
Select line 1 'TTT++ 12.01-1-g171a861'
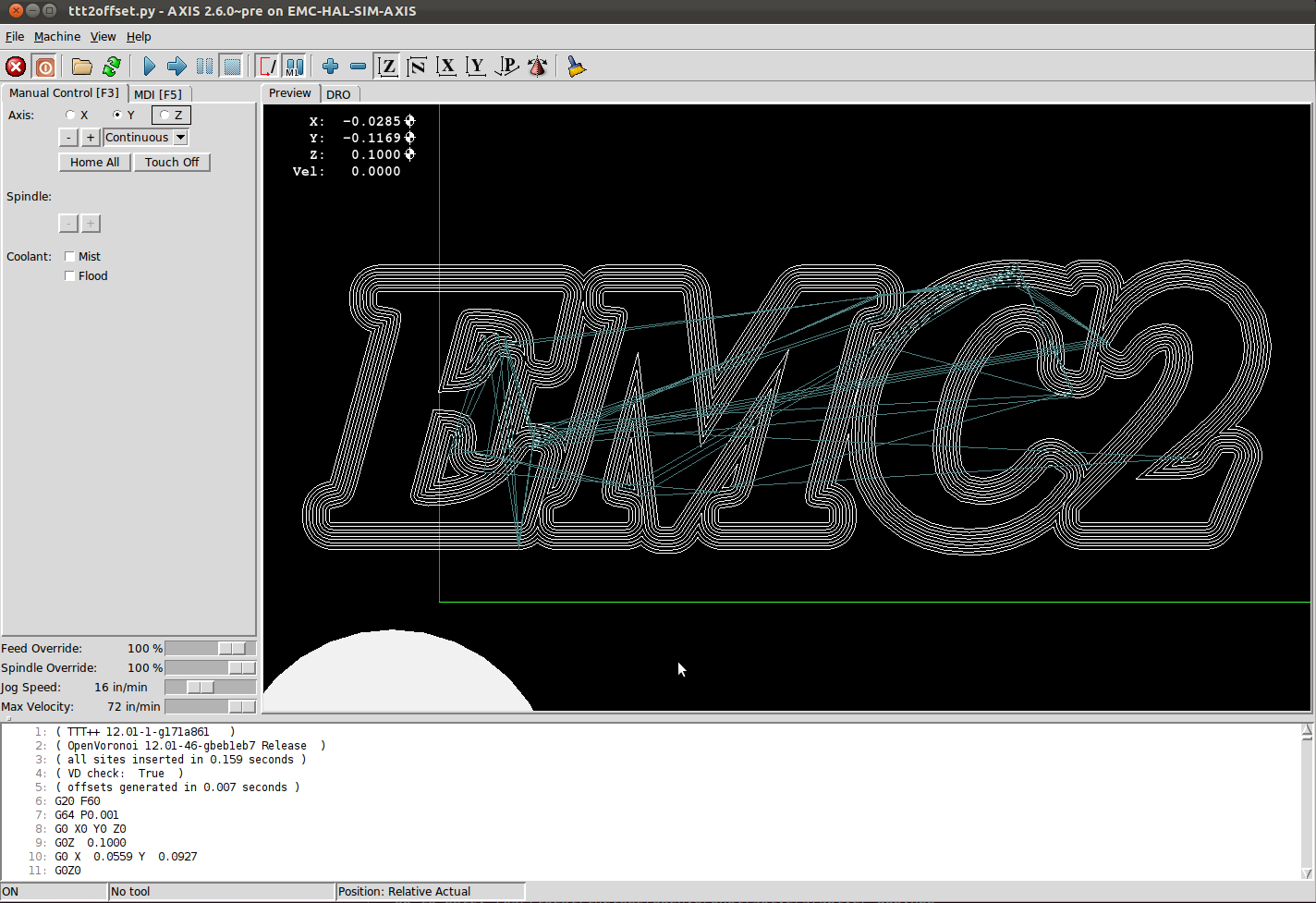[145, 732]
